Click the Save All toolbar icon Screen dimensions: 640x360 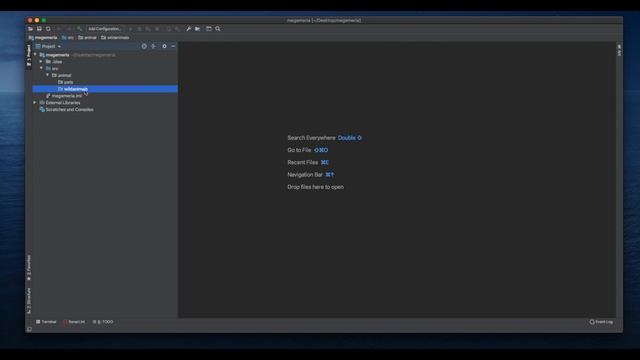pos(39,29)
